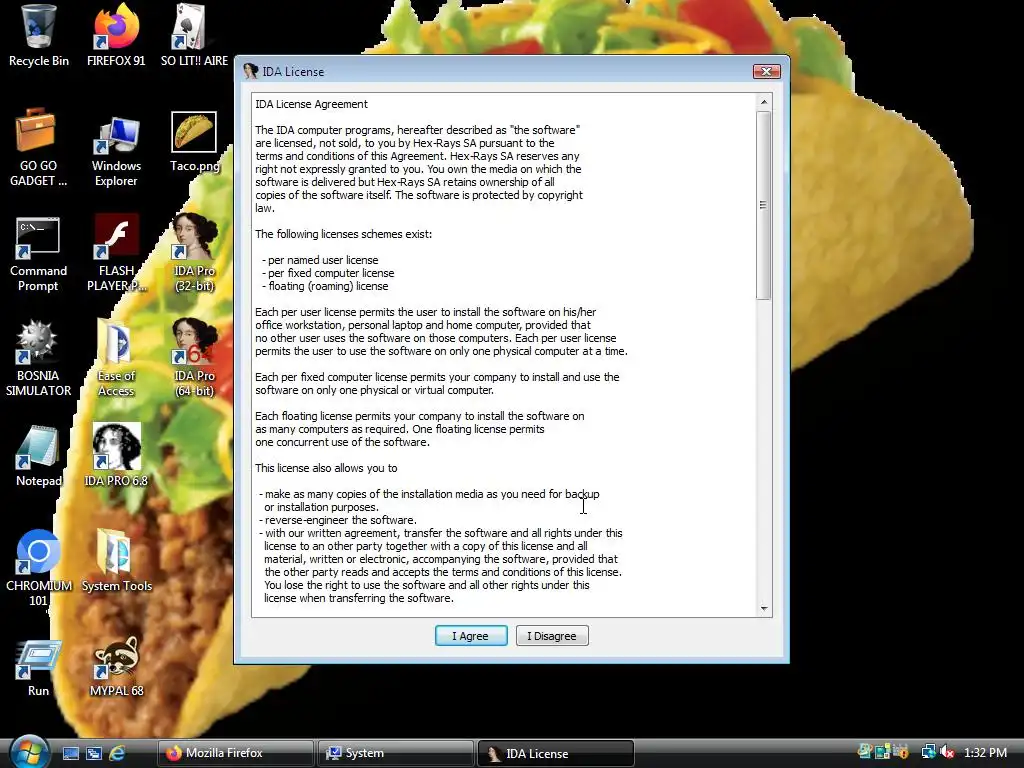The height and width of the screenshot is (768, 1024).
Task: Open the FLASH PLAYER desktop shortcut
Action: pyautogui.click(x=116, y=253)
